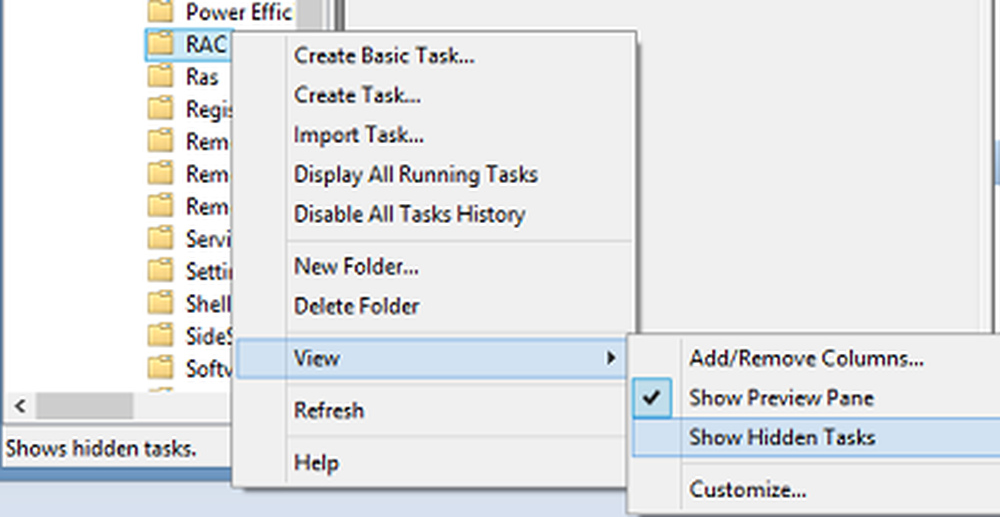Screen dimensions: 1000x517
Task: Choose Create Basic Task from menu
Action: [x=384, y=55]
